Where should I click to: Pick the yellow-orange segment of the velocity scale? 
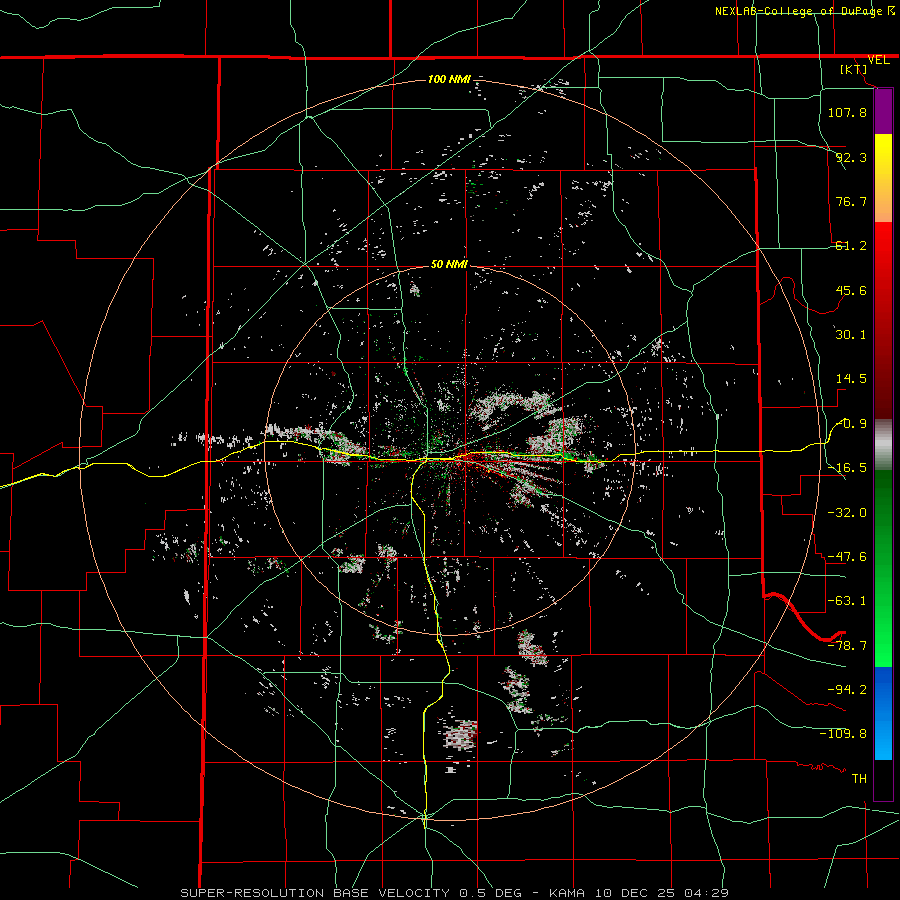(x=883, y=178)
